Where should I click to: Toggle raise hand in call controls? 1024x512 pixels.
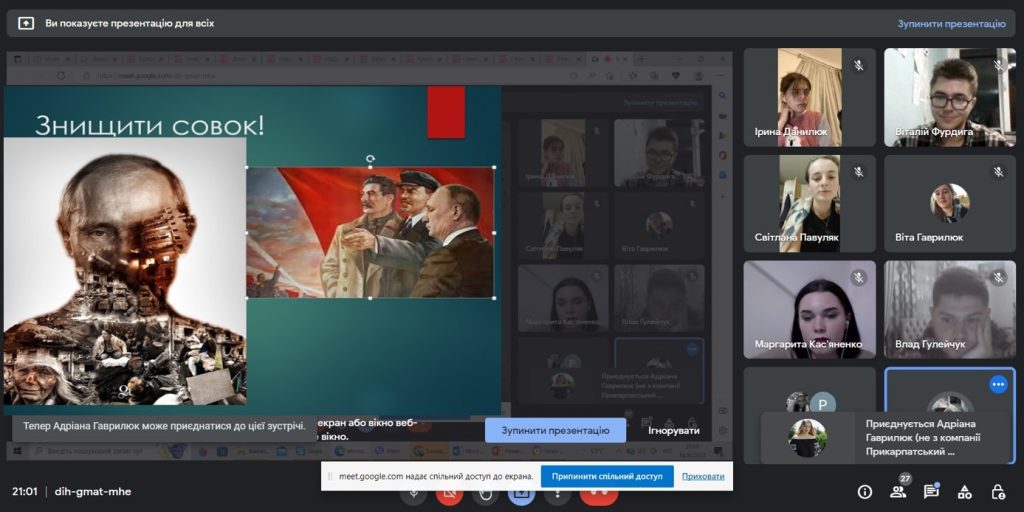(486, 495)
